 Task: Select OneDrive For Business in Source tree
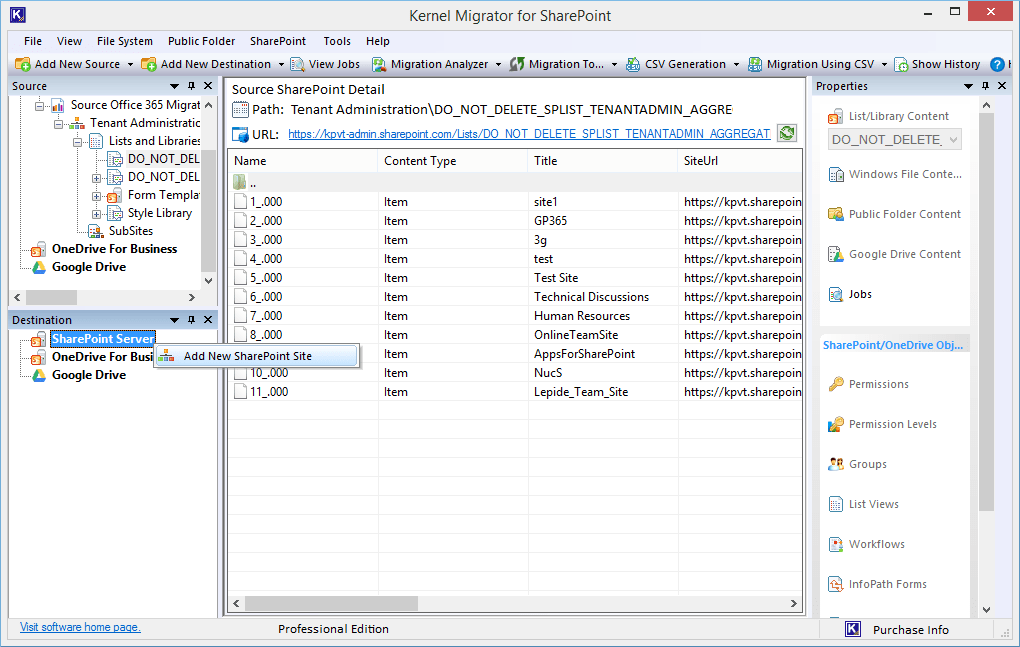tap(114, 249)
